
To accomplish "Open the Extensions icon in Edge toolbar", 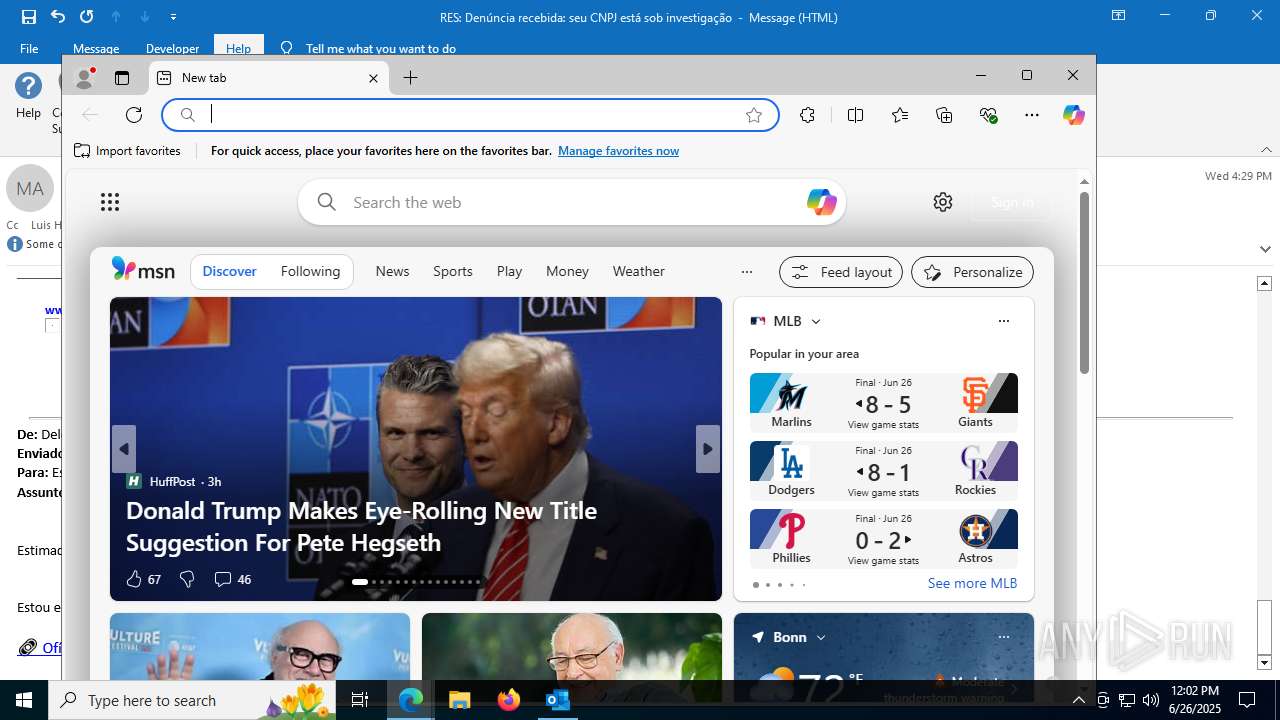I will point(808,115).
